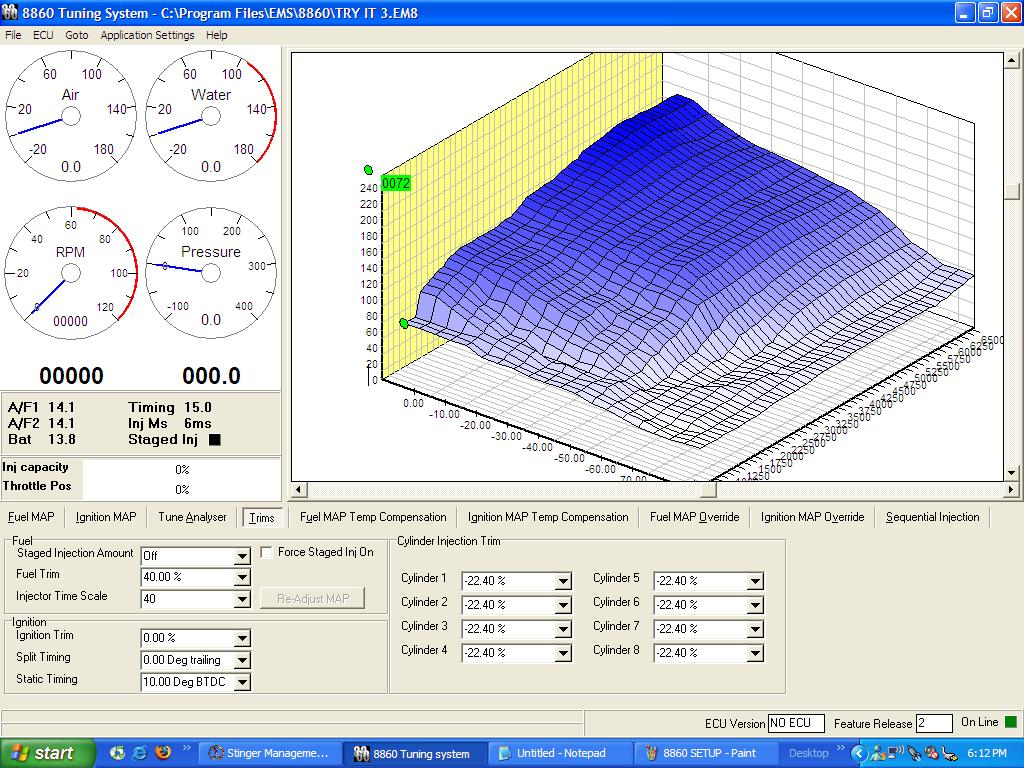Open the ECU menu

43,35
